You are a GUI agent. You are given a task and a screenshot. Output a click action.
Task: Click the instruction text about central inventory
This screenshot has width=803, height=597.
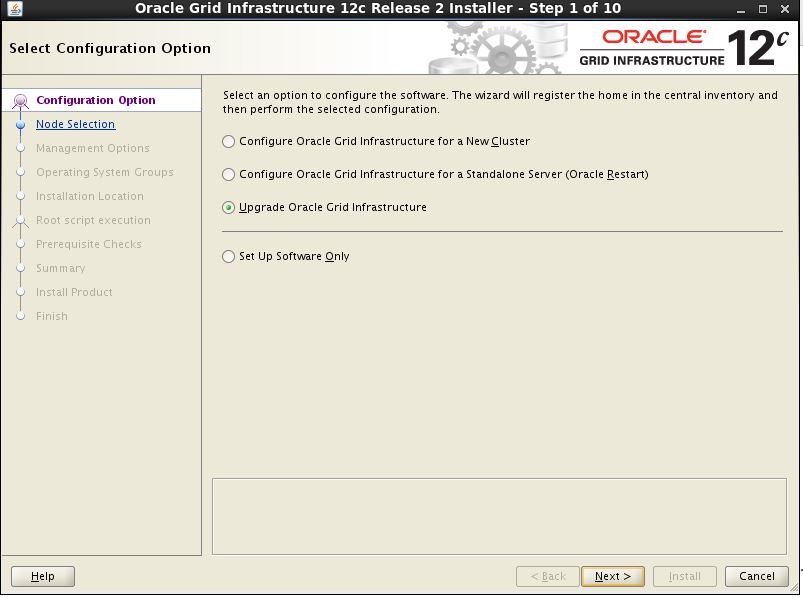pyautogui.click(x=500, y=102)
